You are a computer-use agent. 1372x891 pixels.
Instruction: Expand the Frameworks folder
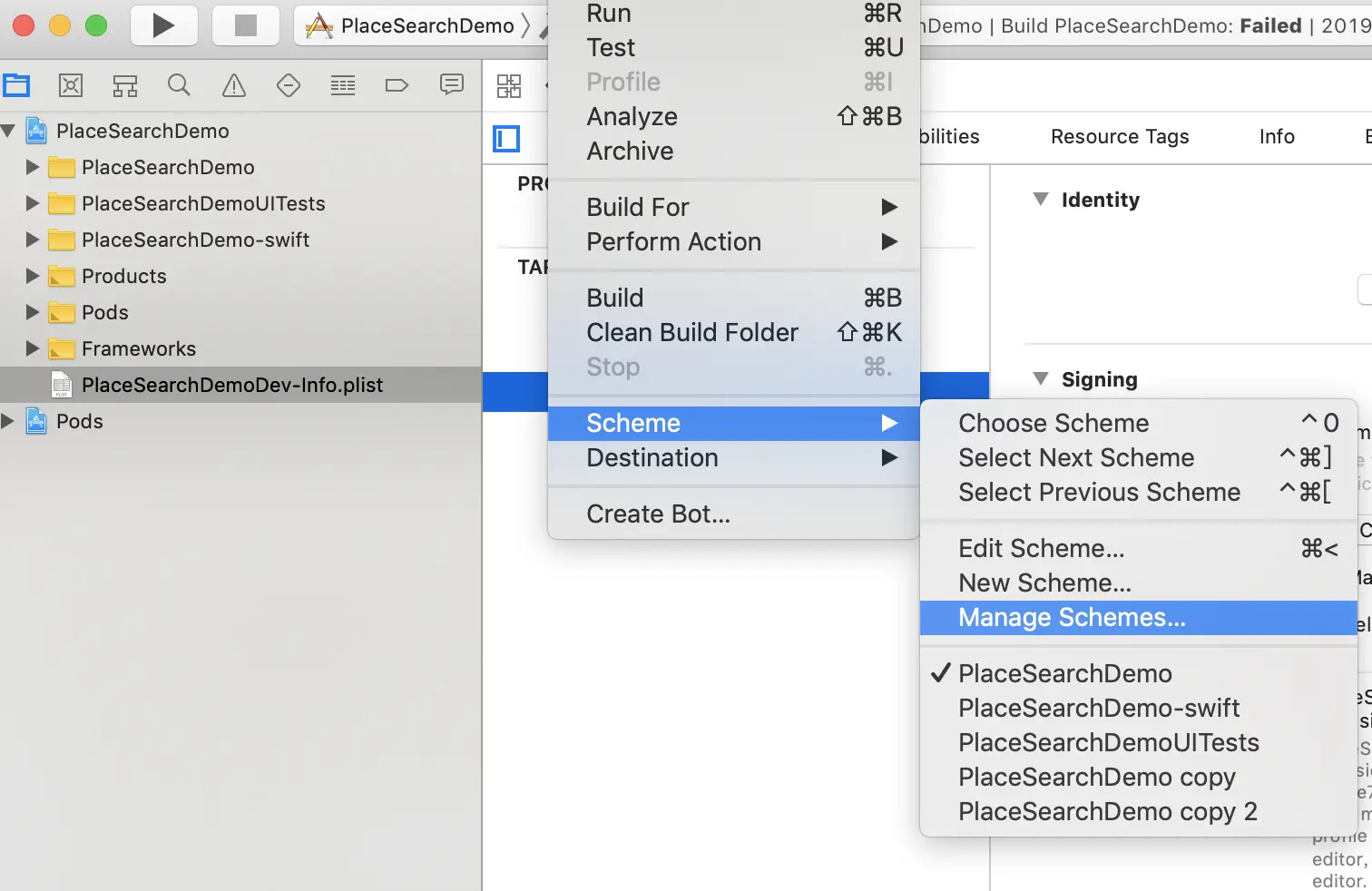tap(33, 348)
